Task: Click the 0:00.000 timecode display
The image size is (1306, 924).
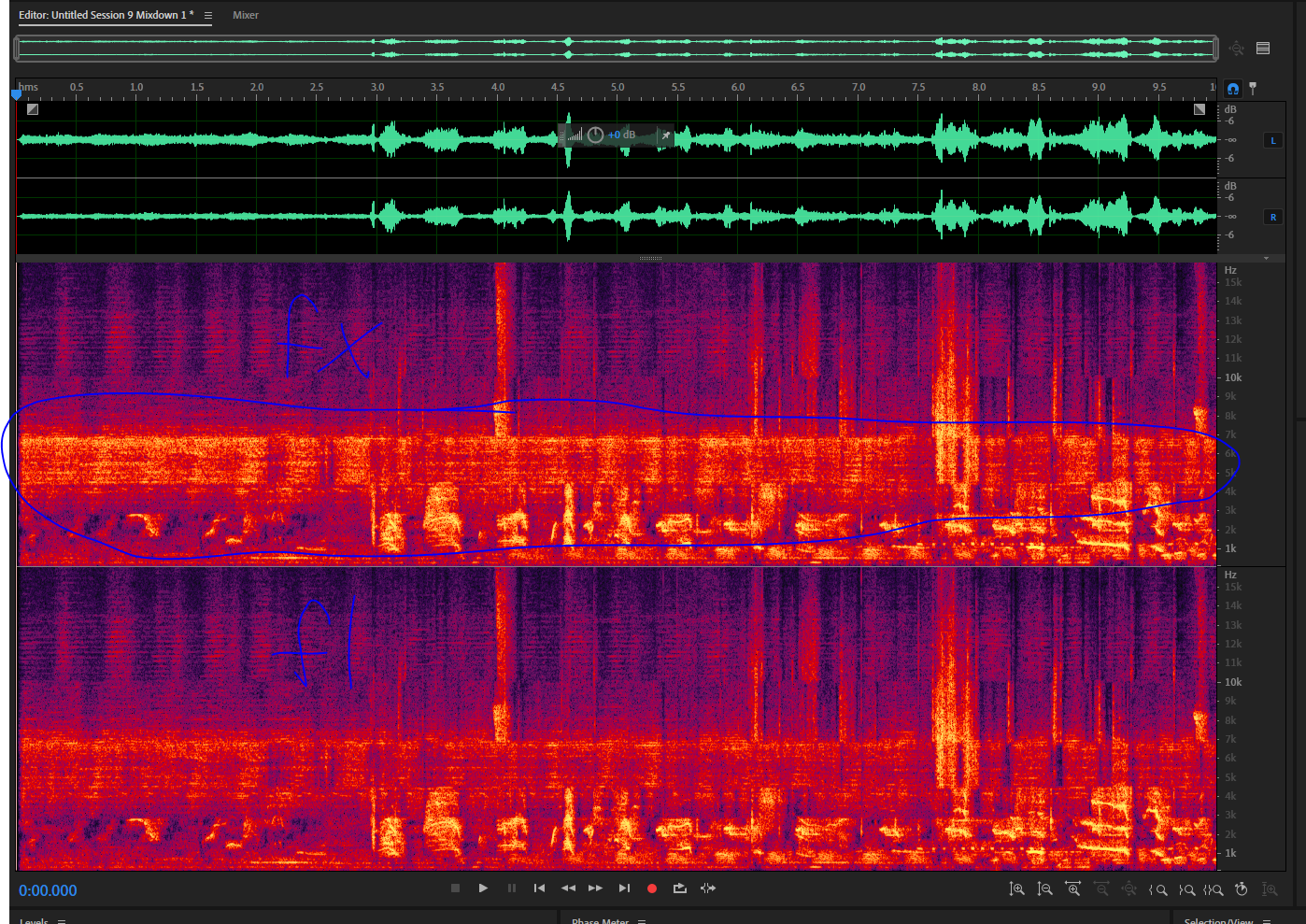Action: point(48,891)
